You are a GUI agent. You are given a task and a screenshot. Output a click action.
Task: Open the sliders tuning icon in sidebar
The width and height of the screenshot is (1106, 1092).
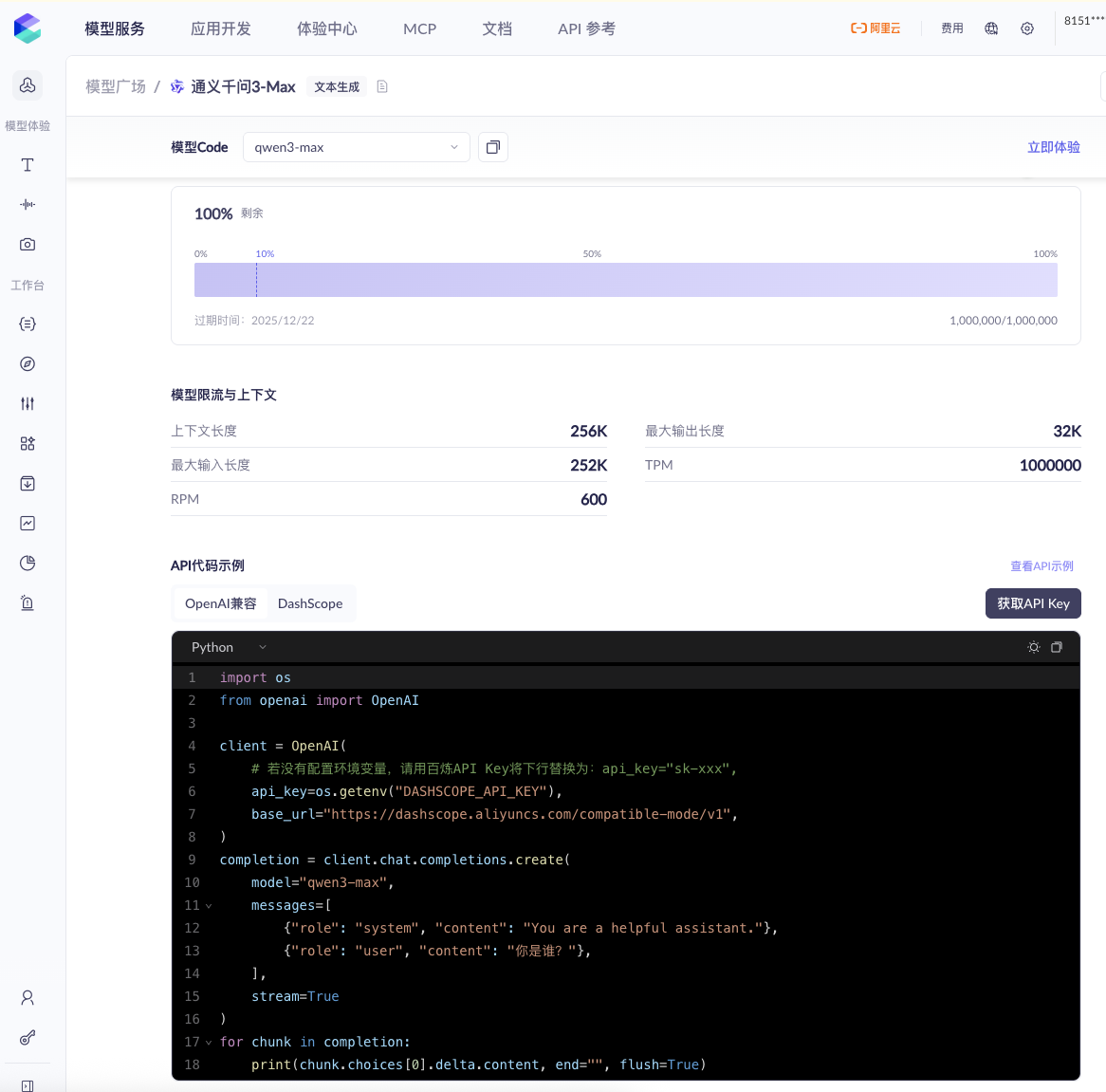[28, 404]
